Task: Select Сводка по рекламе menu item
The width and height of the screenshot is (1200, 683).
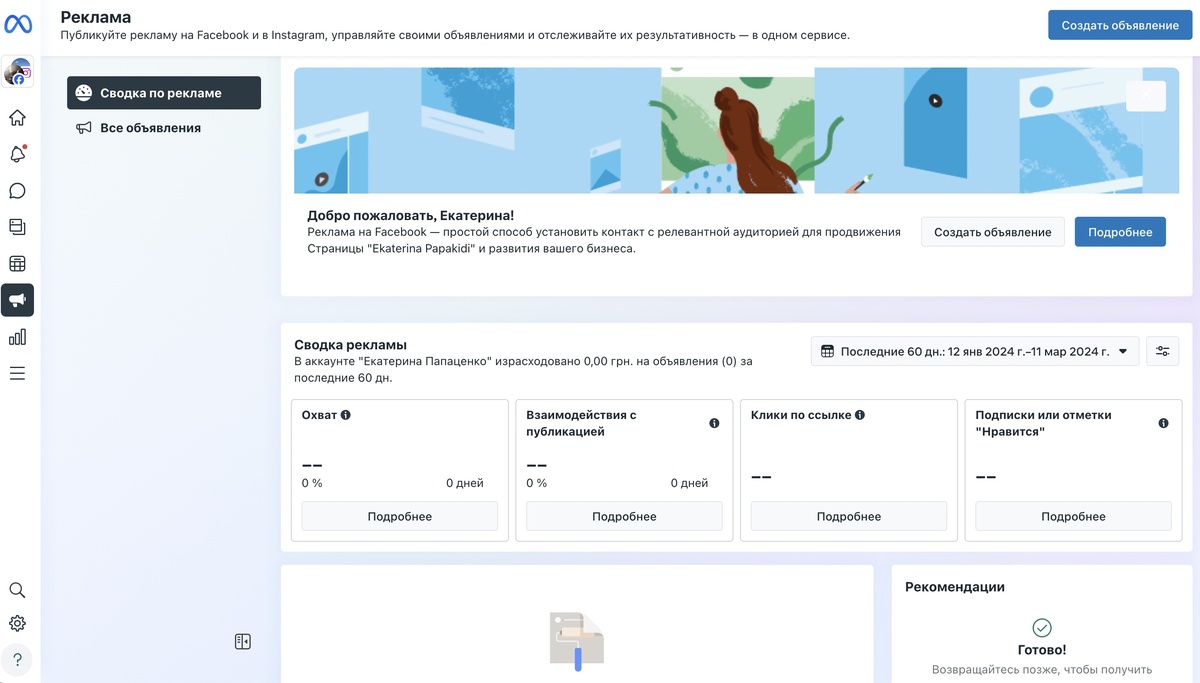Action: (x=164, y=93)
